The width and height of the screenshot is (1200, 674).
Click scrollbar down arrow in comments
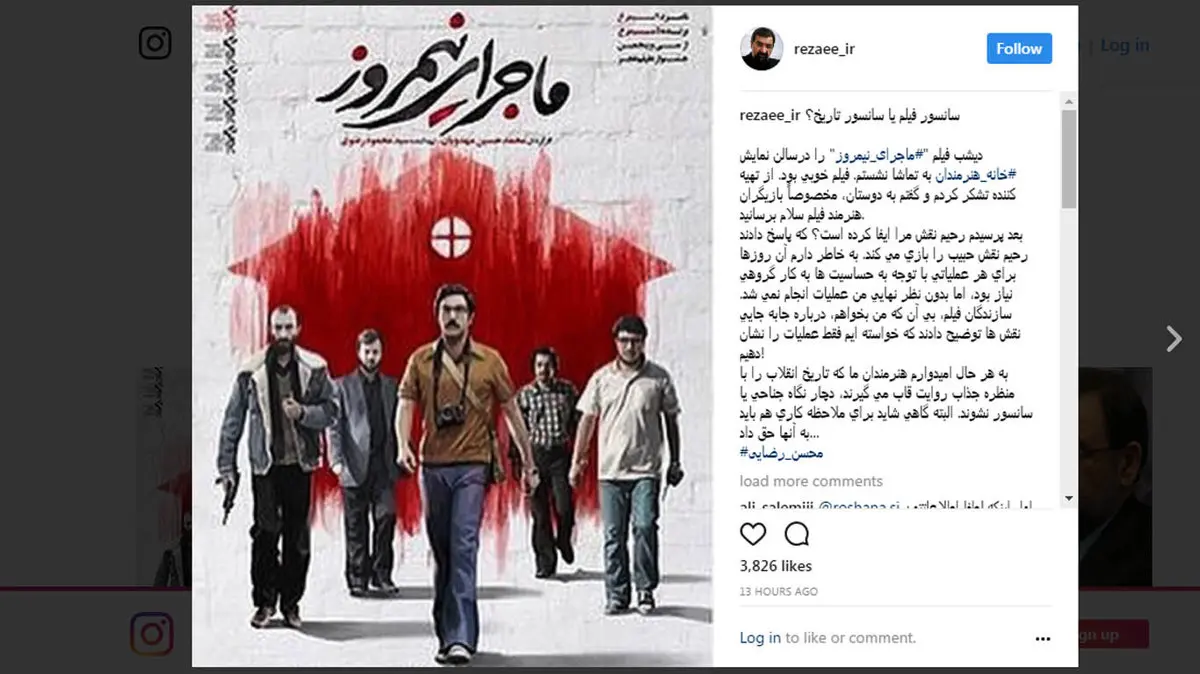coord(1069,498)
